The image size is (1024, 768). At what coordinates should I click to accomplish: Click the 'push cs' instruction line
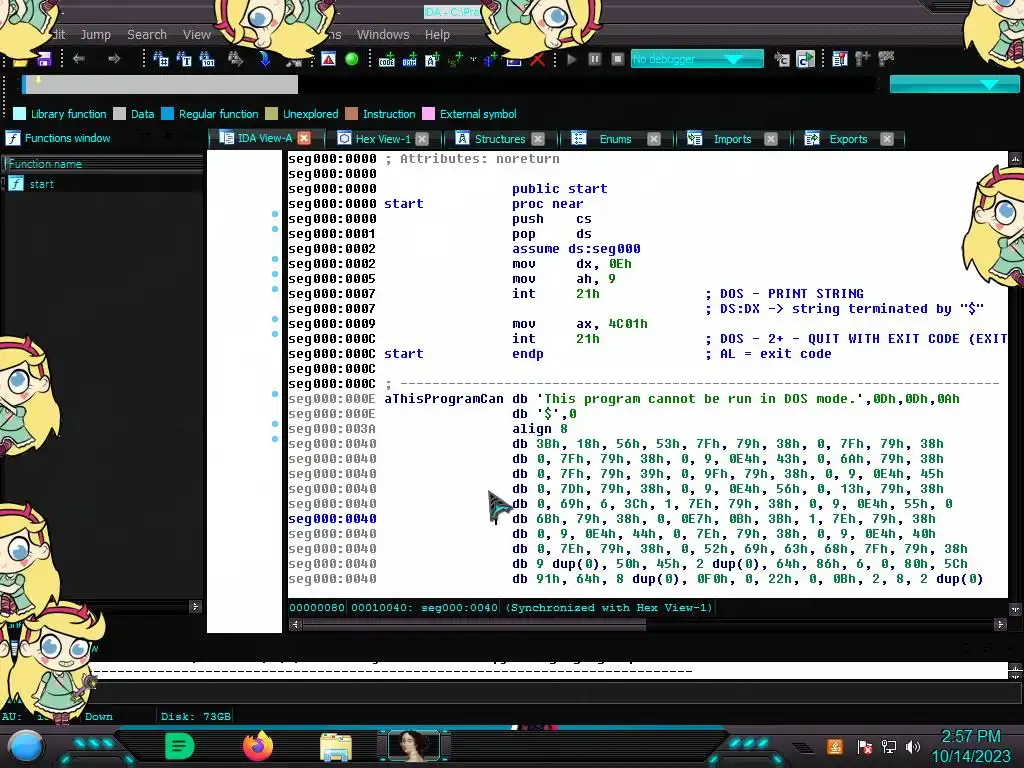tap(552, 219)
